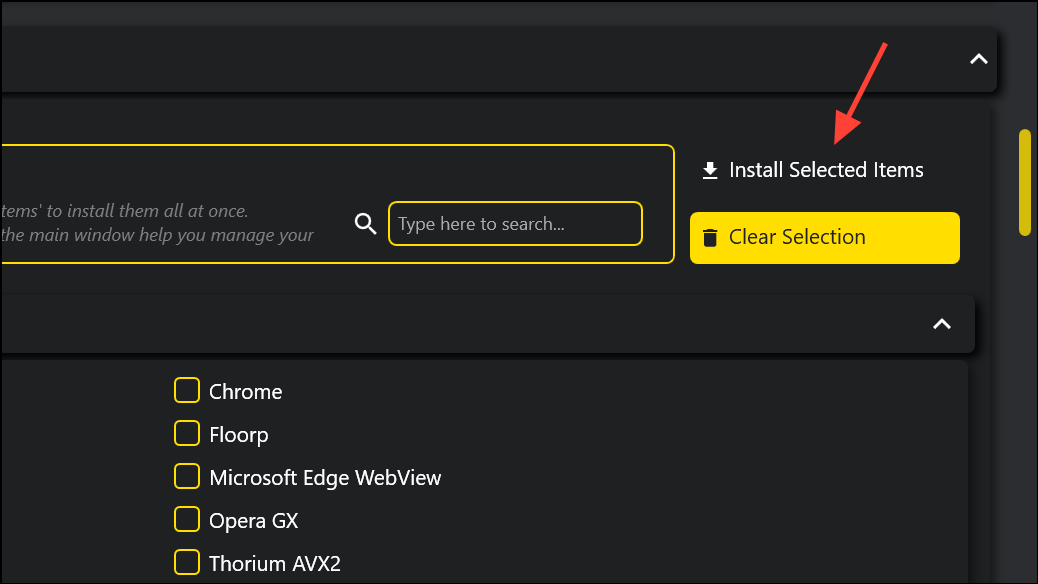
Task: Enable the Microsoft Edge WebView checkbox
Action: (186, 476)
